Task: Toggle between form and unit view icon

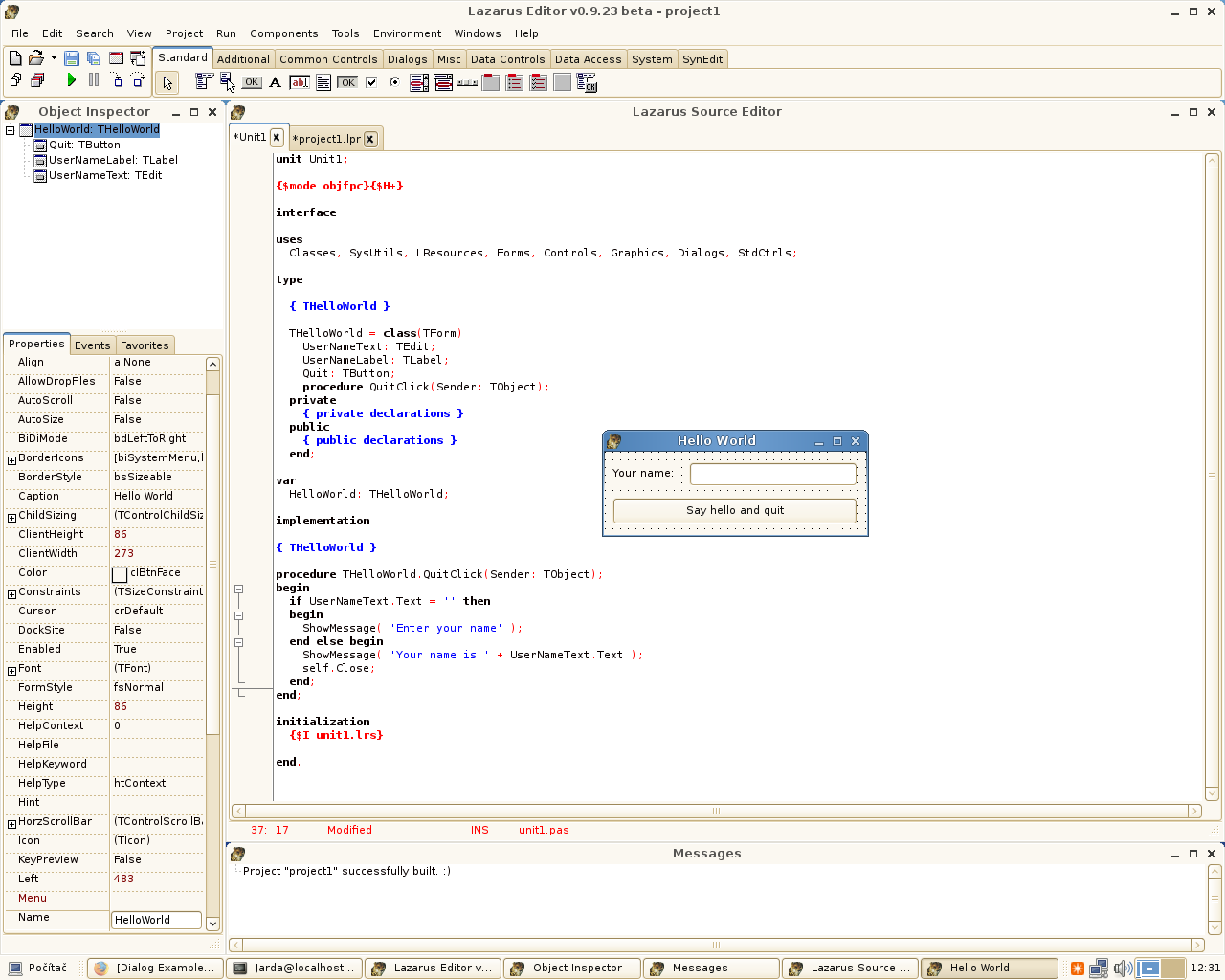Action: pos(138,58)
